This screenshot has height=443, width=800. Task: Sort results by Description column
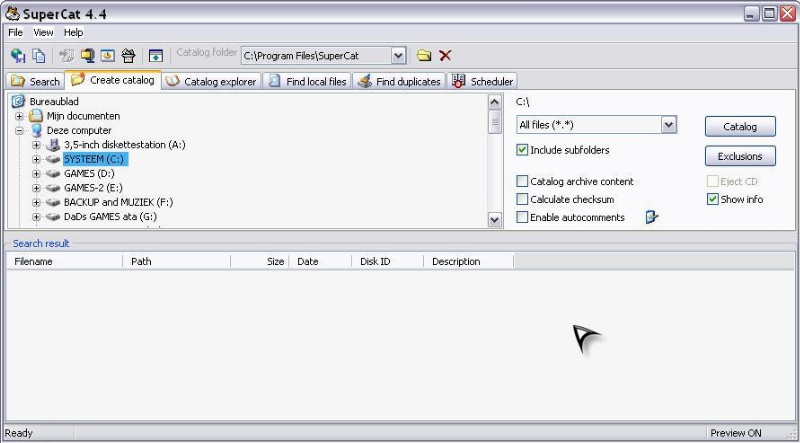(469, 261)
